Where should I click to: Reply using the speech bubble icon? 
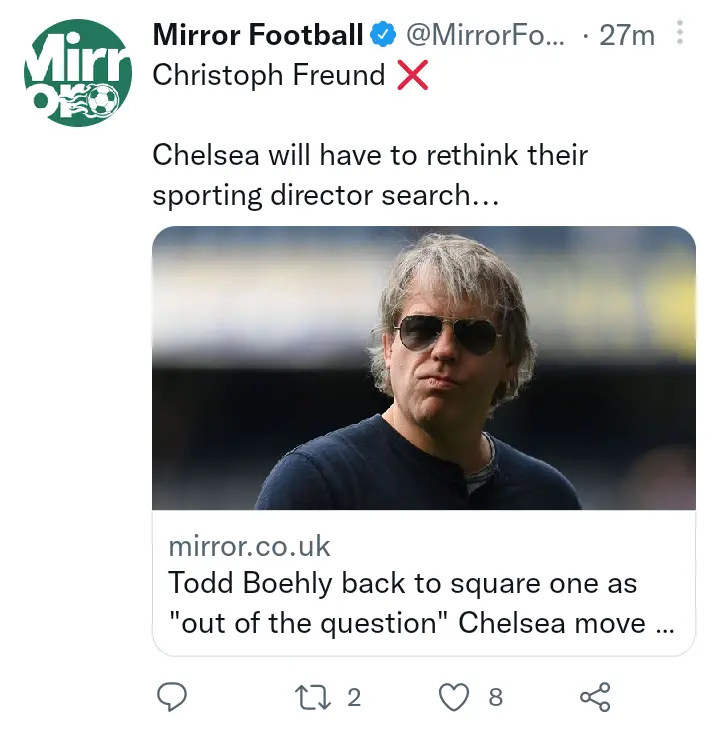click(172, 697)
